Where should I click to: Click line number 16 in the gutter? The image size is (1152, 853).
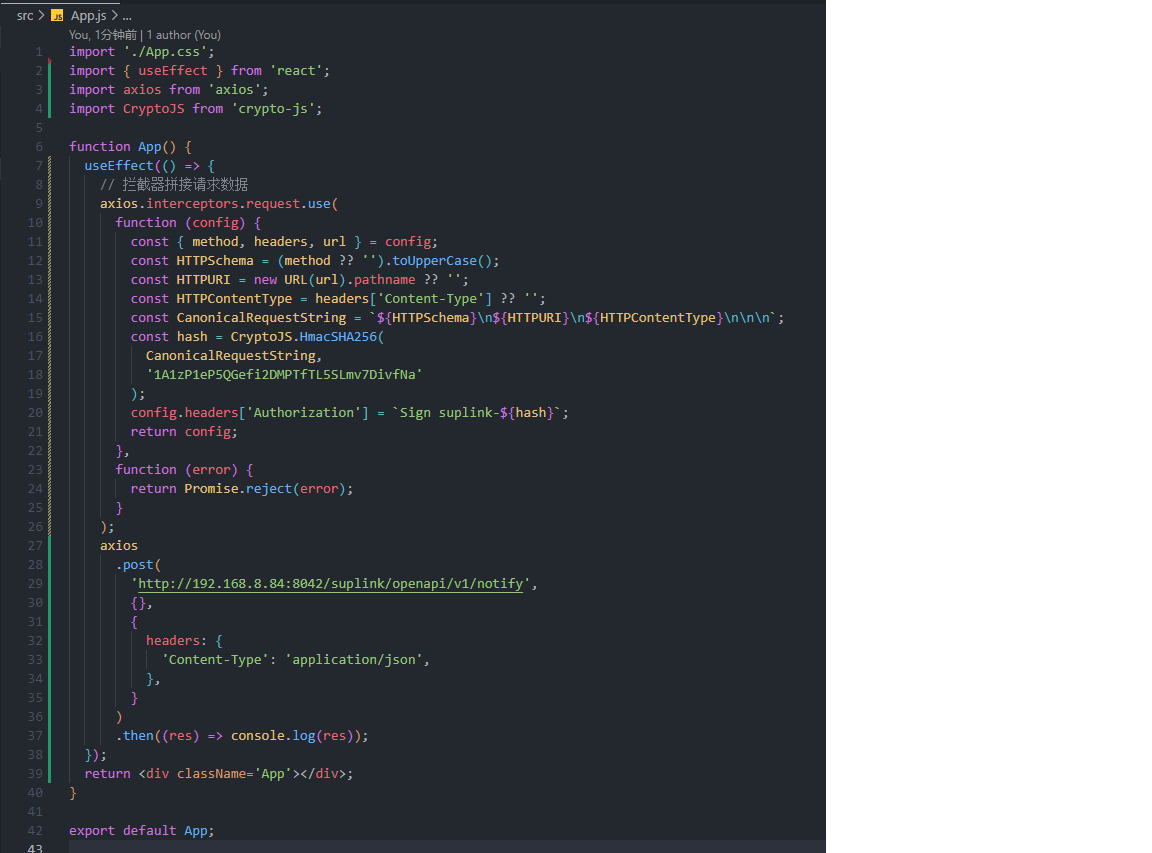pos(35,336)
